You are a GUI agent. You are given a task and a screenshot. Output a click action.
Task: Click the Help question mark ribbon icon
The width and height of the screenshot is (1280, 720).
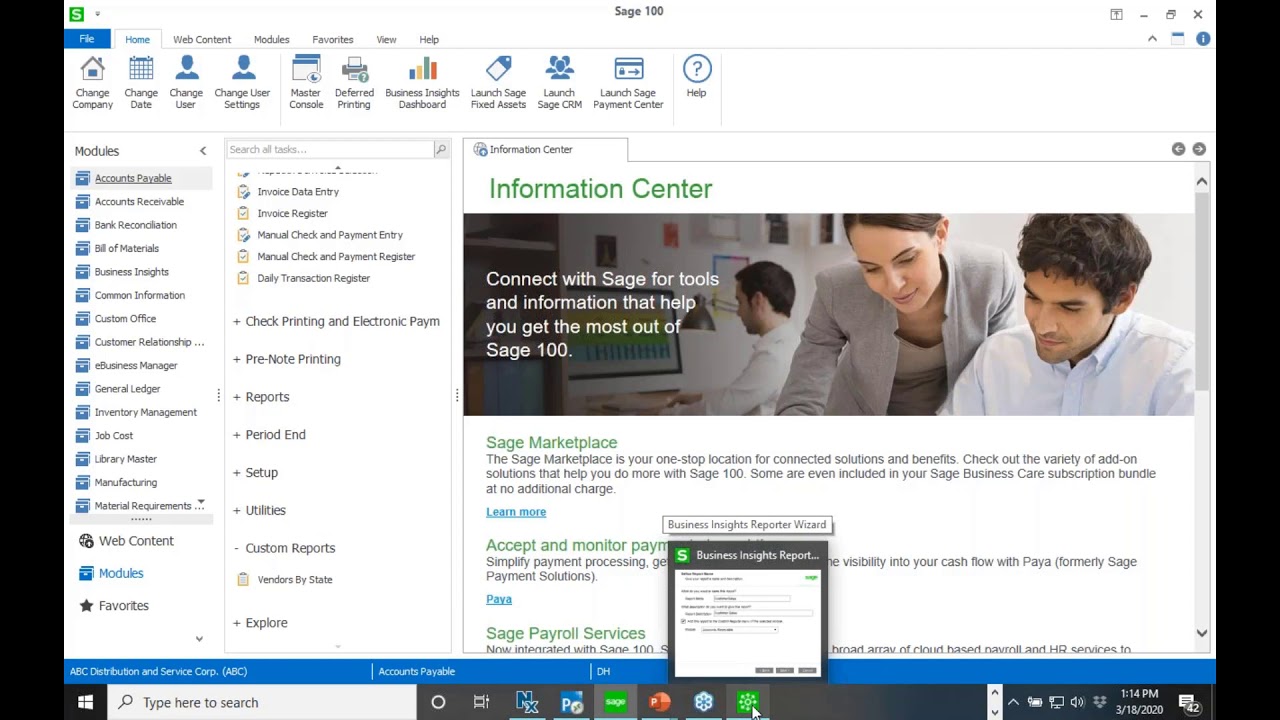pos(696,77)
